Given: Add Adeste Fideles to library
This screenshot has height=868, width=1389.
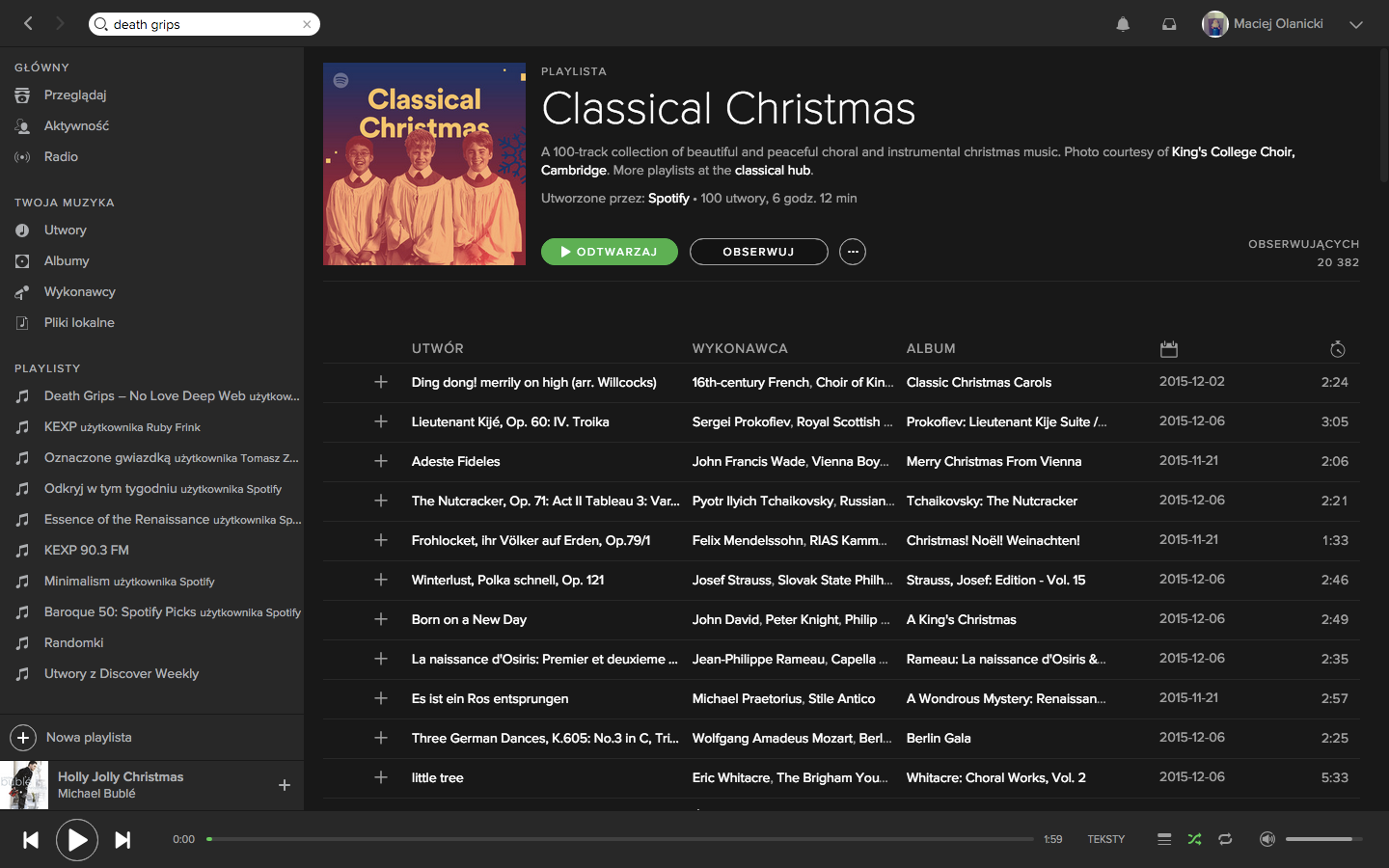Looking at the screenshot, I should 381,461.
